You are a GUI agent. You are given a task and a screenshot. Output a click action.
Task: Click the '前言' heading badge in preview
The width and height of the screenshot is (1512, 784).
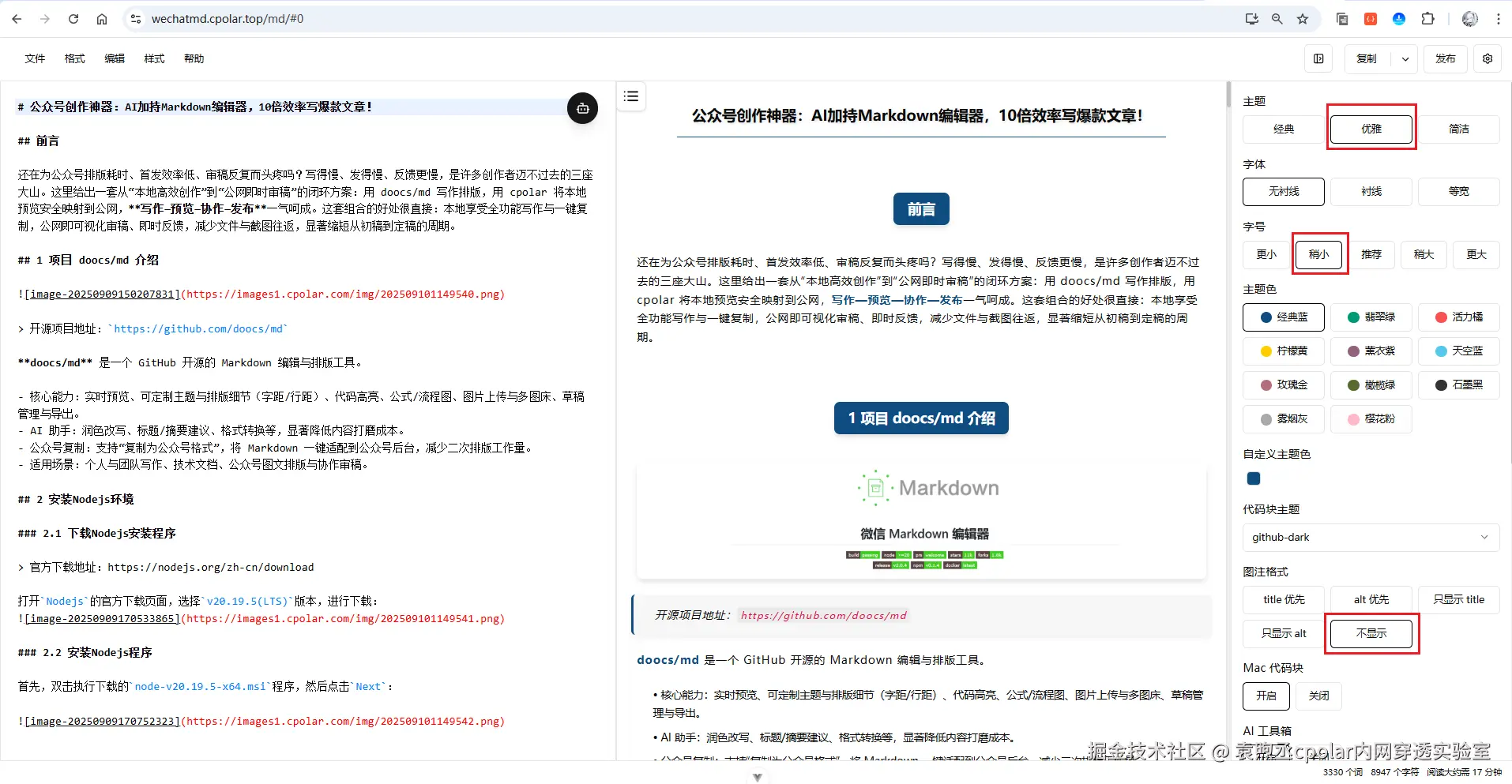coord(921,209)
